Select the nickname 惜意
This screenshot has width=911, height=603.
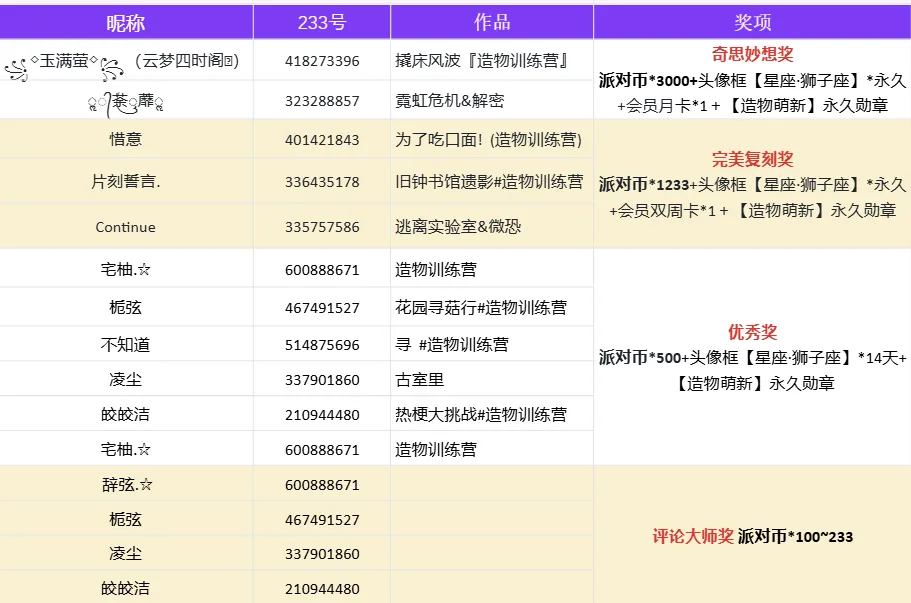point(125,139)
